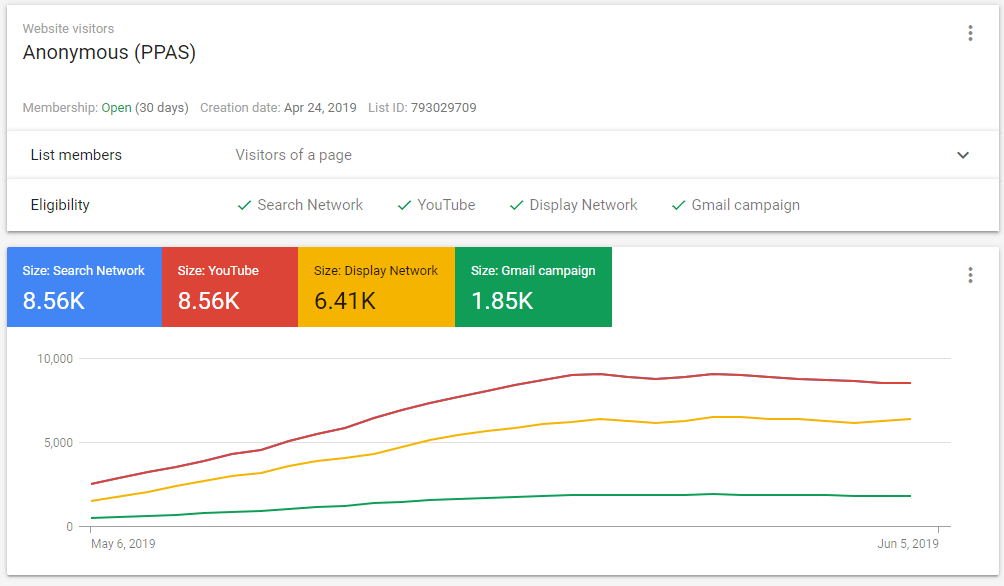Select the blue Size: Search Network tile
Viewport: 1004px width, 586px height.
(84, 287)
